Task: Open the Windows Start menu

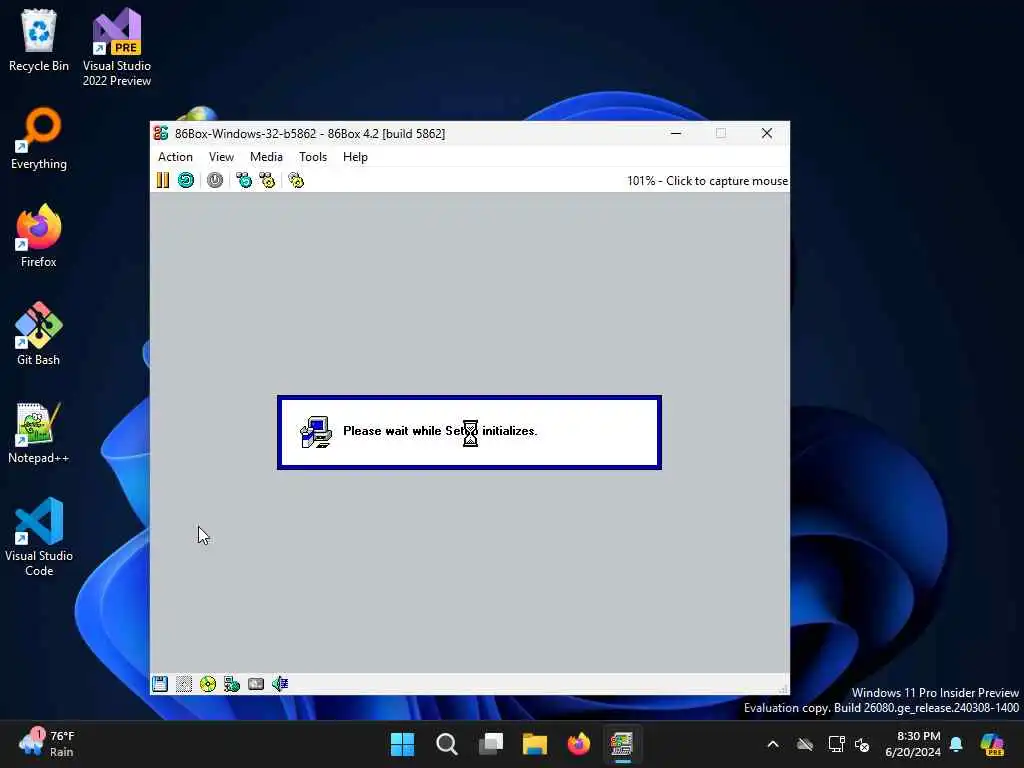Action: coord(402,744)
